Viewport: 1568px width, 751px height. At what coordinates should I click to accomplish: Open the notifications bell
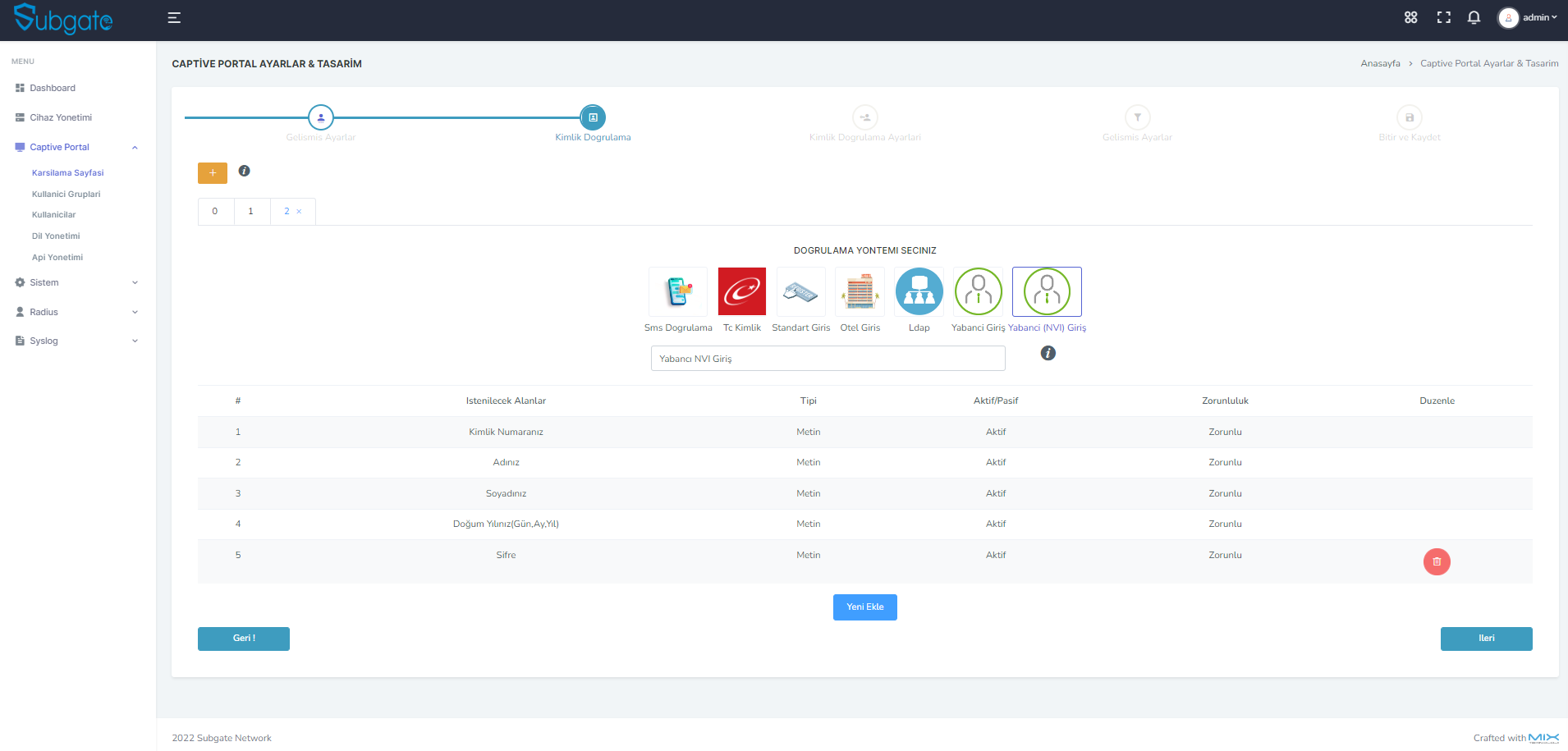(x=1474, y=16)
